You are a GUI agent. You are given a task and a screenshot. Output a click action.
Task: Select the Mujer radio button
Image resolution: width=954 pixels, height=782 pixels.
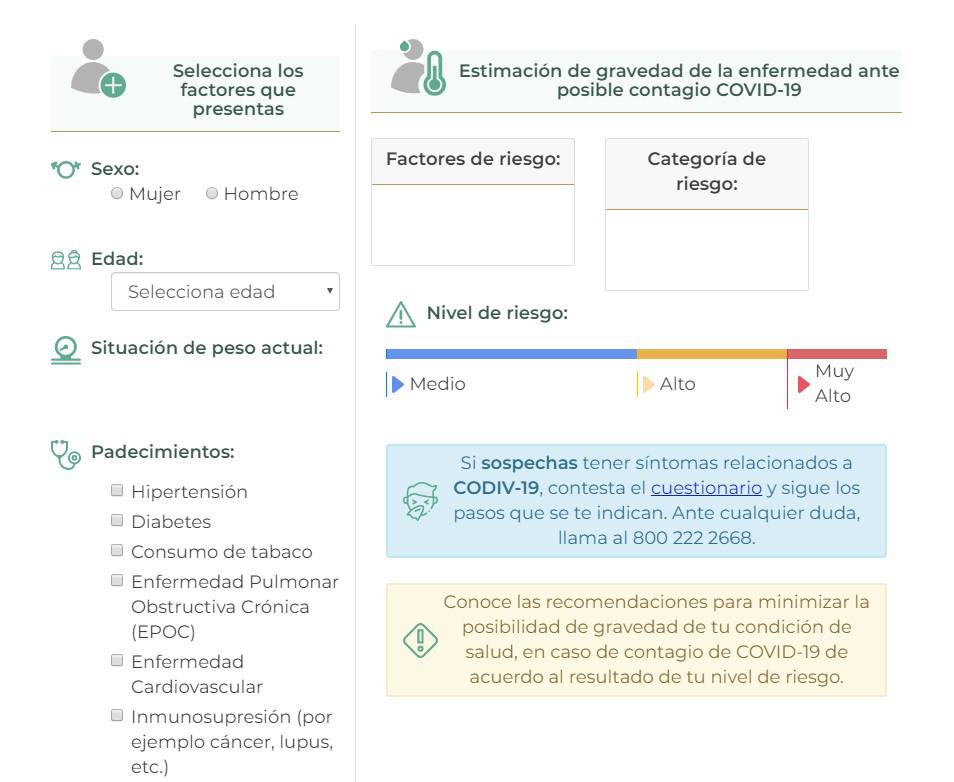[x=120, y=194]
